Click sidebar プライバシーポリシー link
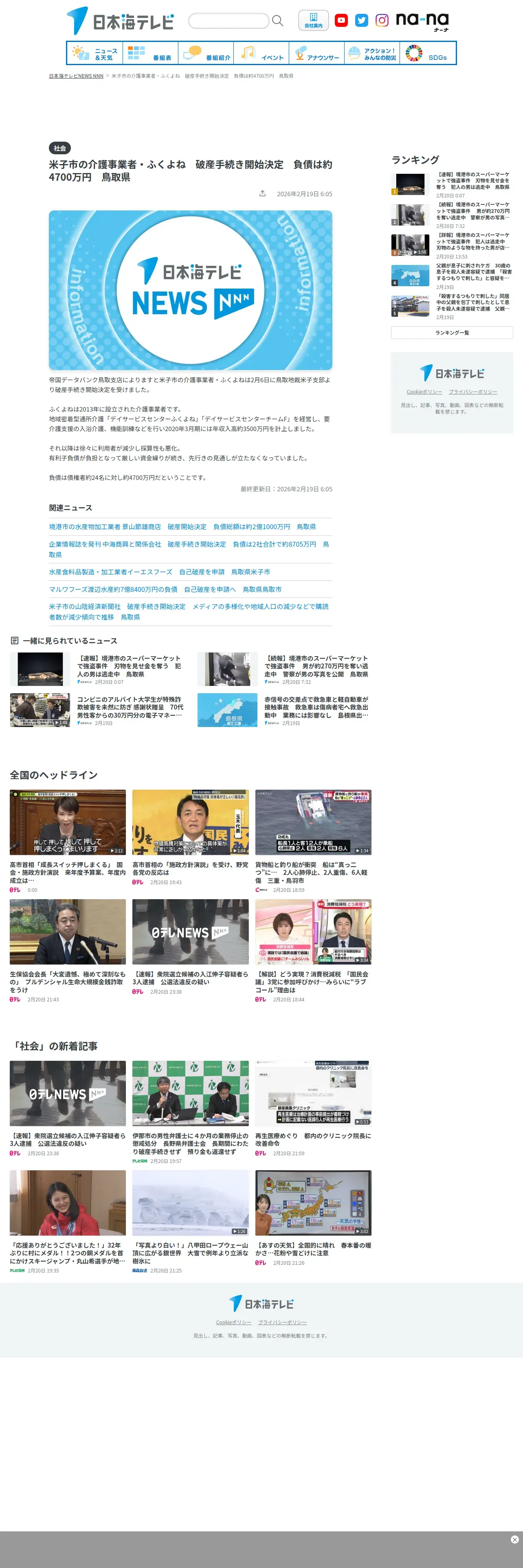This screenshot has height=1568, width=523. click(x=473, y=392)
